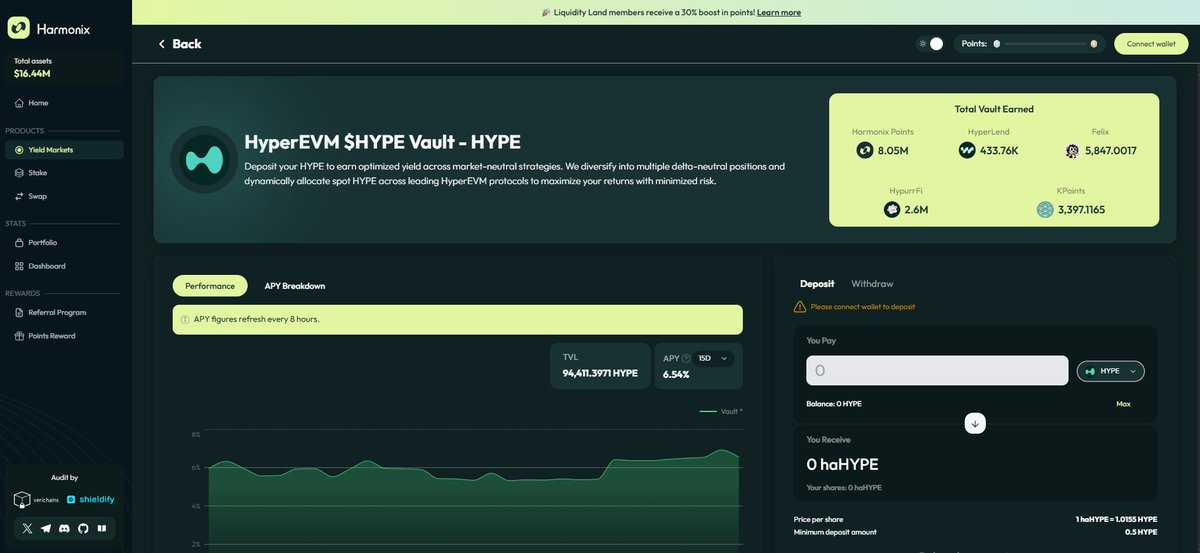The height and width of the screenshot is (553, 1200).
Task: Open the Shieldify audit logo
Action: [x=89, y=499]
